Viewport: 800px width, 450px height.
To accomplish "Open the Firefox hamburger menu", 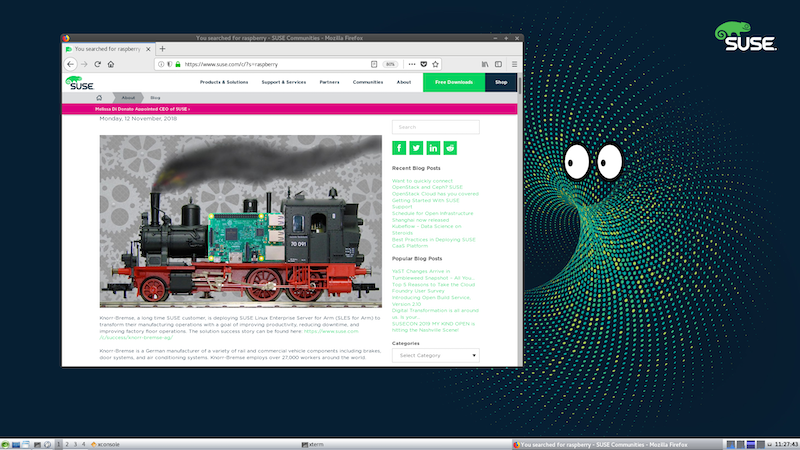I will click(516, 64).
